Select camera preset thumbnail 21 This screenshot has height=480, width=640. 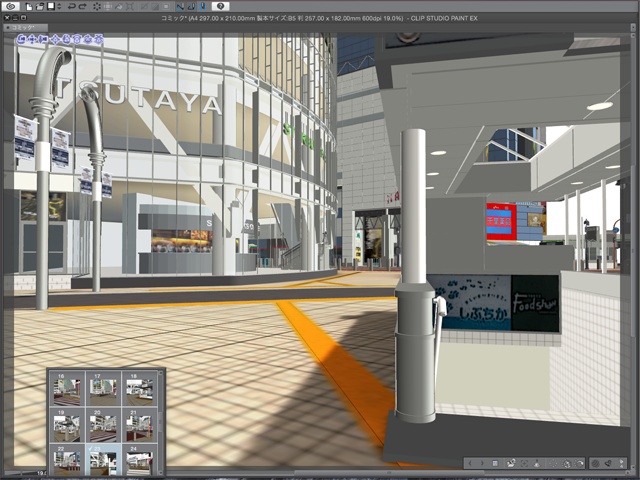(x=140, y=425)
